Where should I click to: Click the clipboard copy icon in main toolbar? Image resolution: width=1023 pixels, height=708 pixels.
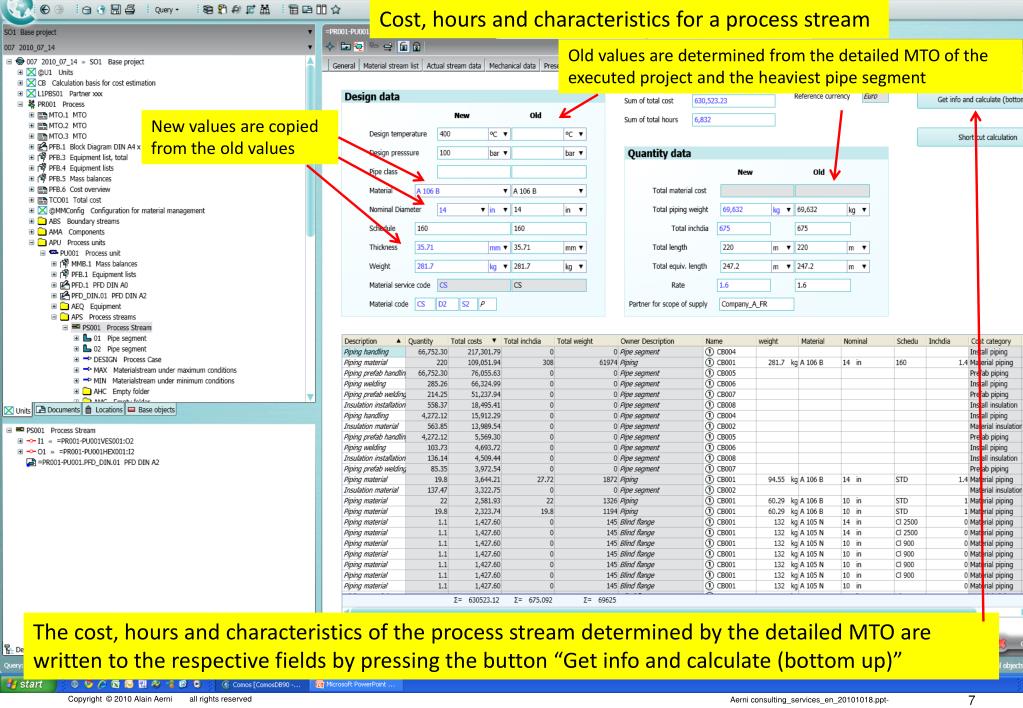[222, 9]
